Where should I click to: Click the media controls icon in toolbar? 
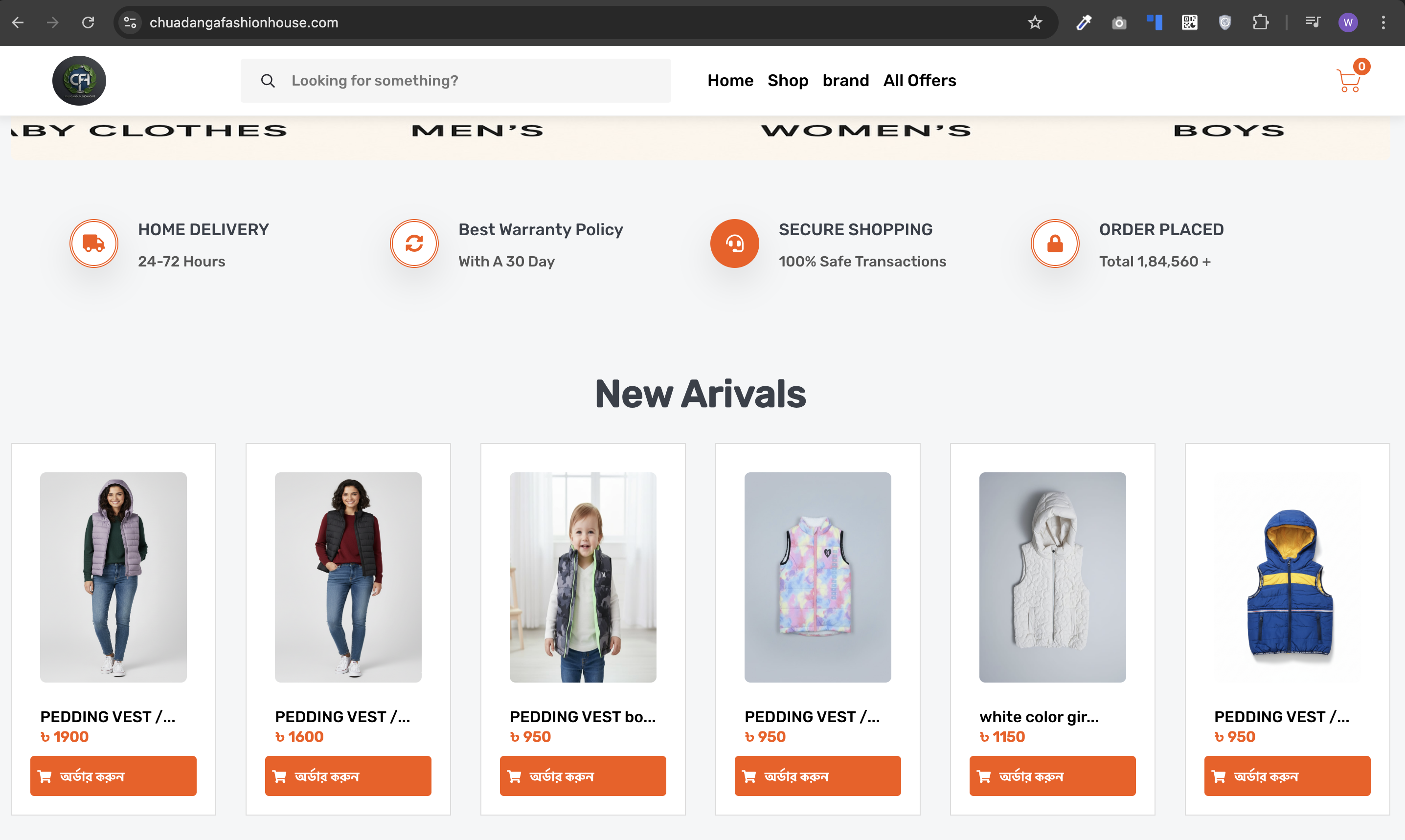click(x=1313, y=22)
